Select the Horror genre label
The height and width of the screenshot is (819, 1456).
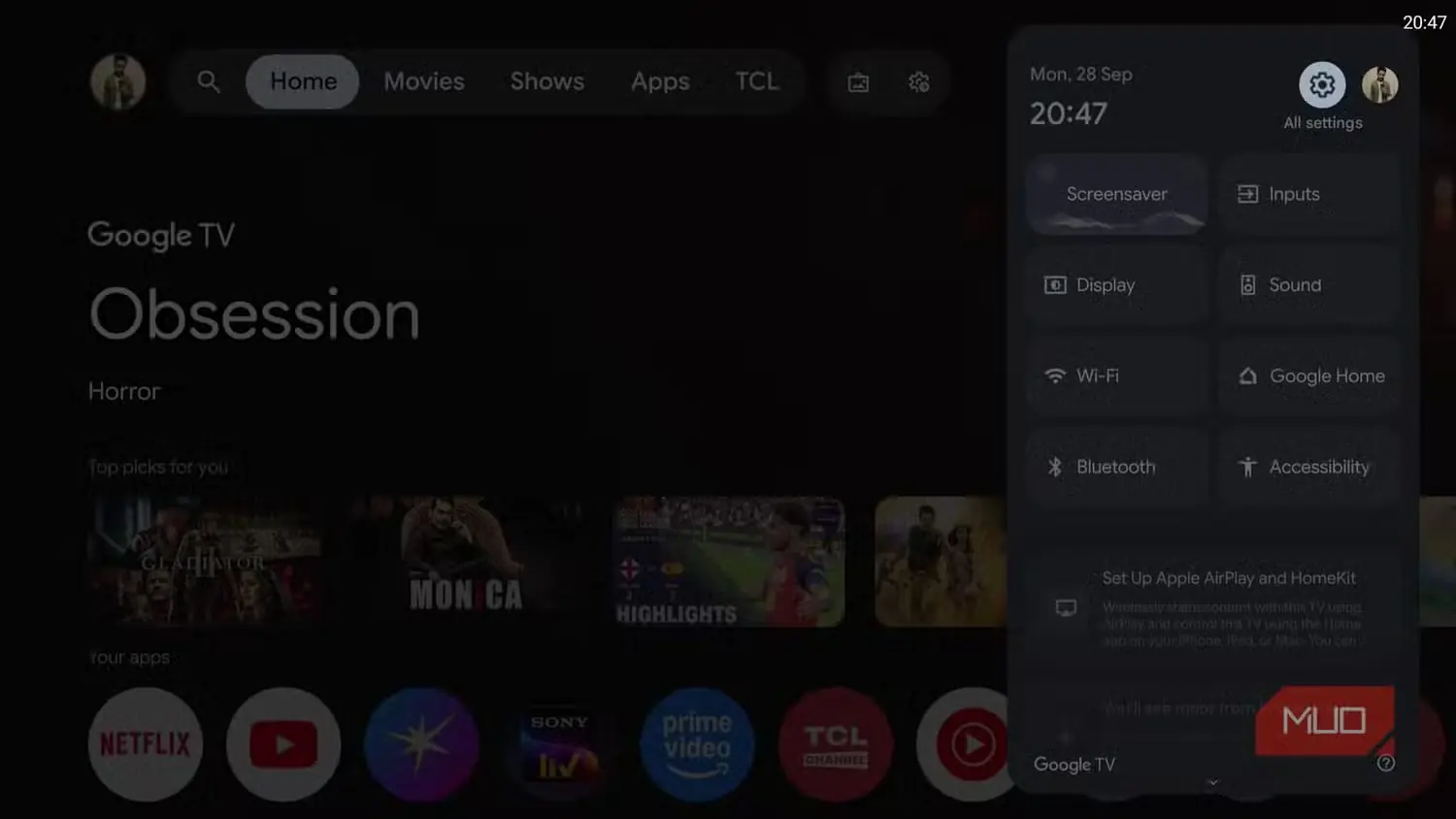[124, 391]
